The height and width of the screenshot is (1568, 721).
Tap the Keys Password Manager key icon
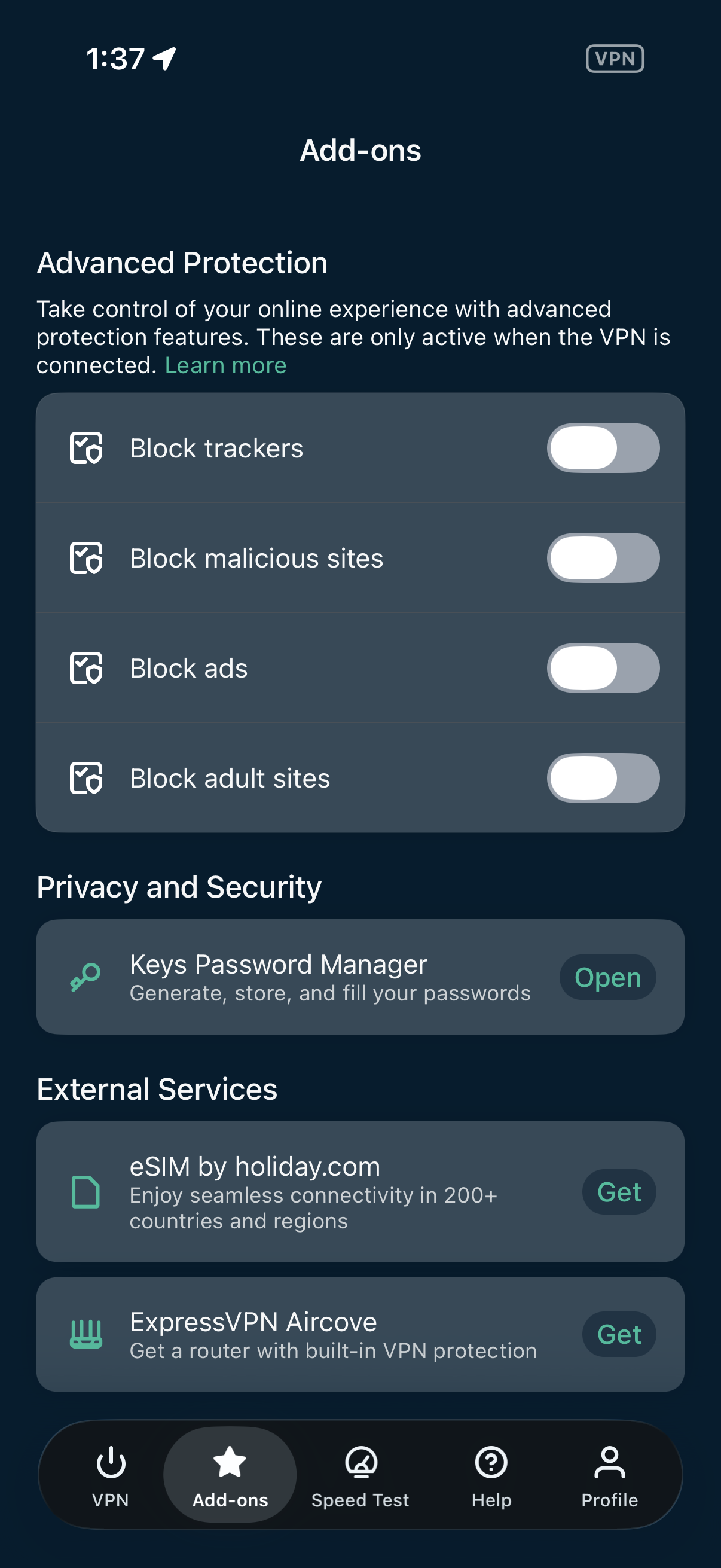tap(85, 977)
